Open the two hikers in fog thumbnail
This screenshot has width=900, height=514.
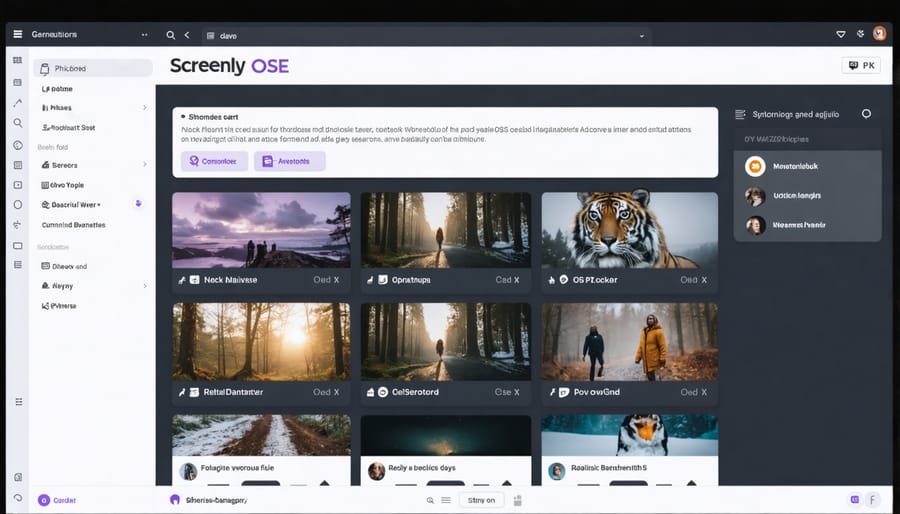(630, 342)
